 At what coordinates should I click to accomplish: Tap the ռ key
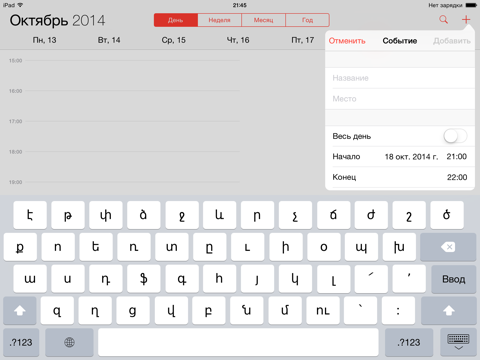(134, 247)
